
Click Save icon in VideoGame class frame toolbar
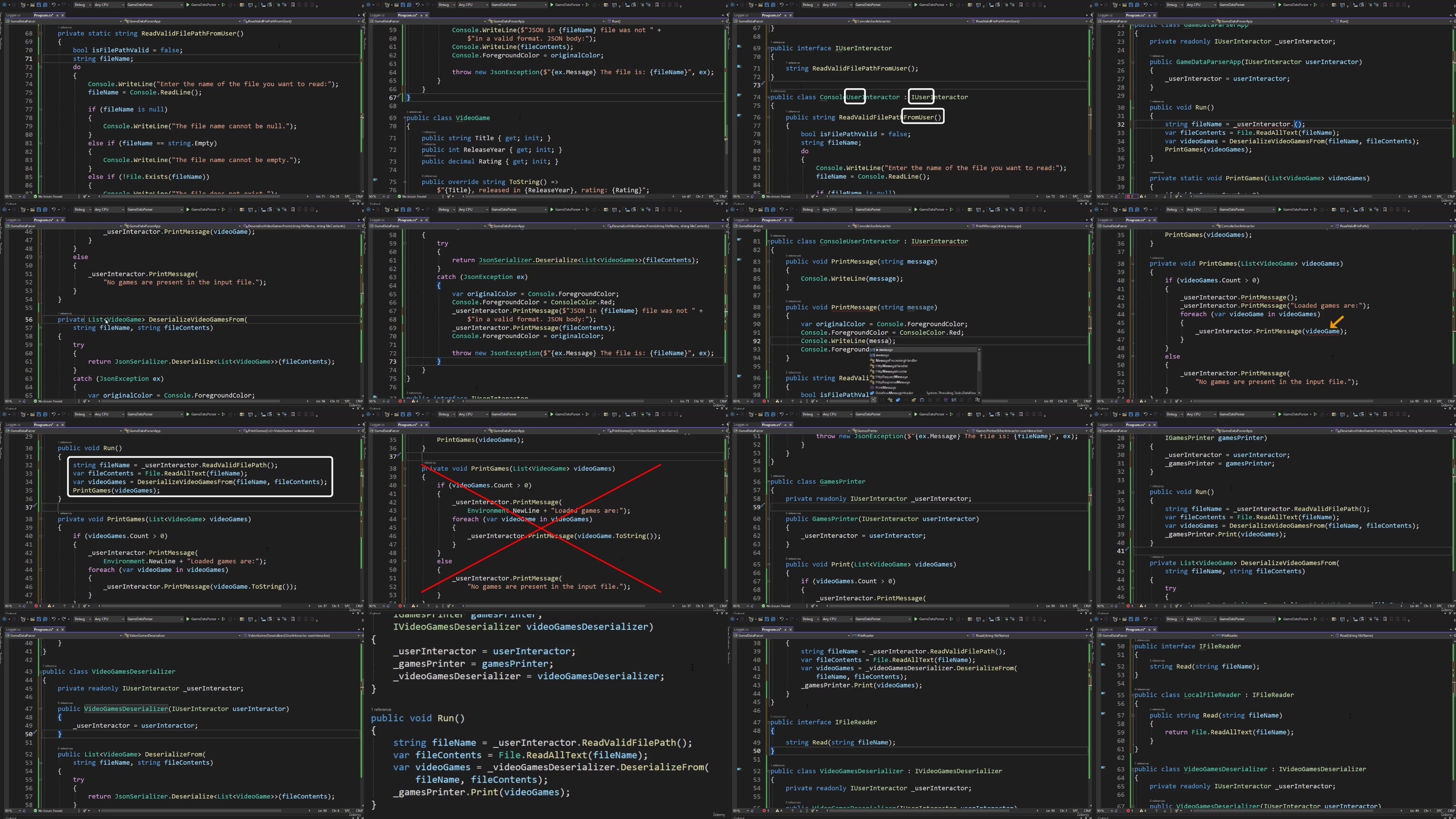point(403,5)
